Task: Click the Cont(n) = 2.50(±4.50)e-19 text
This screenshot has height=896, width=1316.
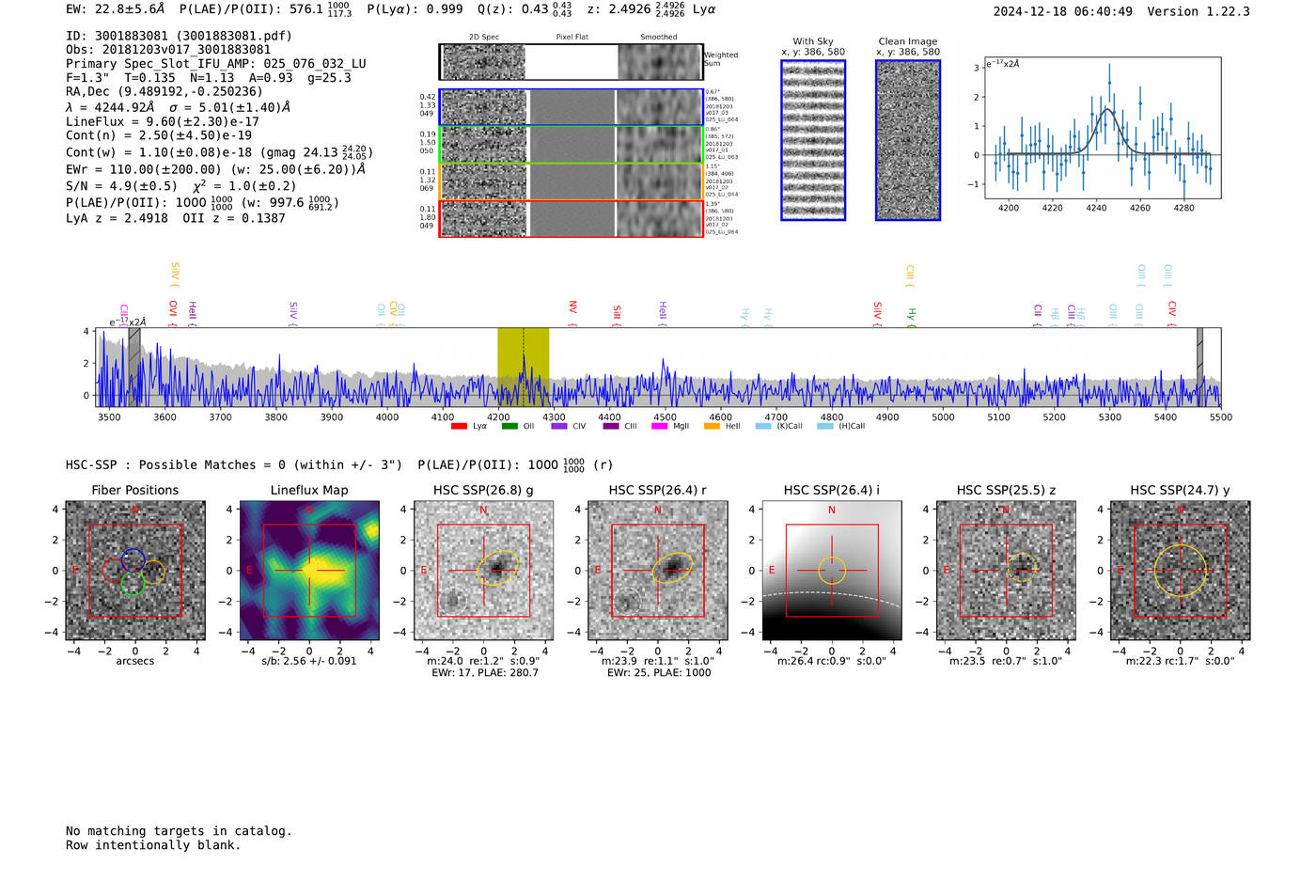Action: [x=159, y=135]
